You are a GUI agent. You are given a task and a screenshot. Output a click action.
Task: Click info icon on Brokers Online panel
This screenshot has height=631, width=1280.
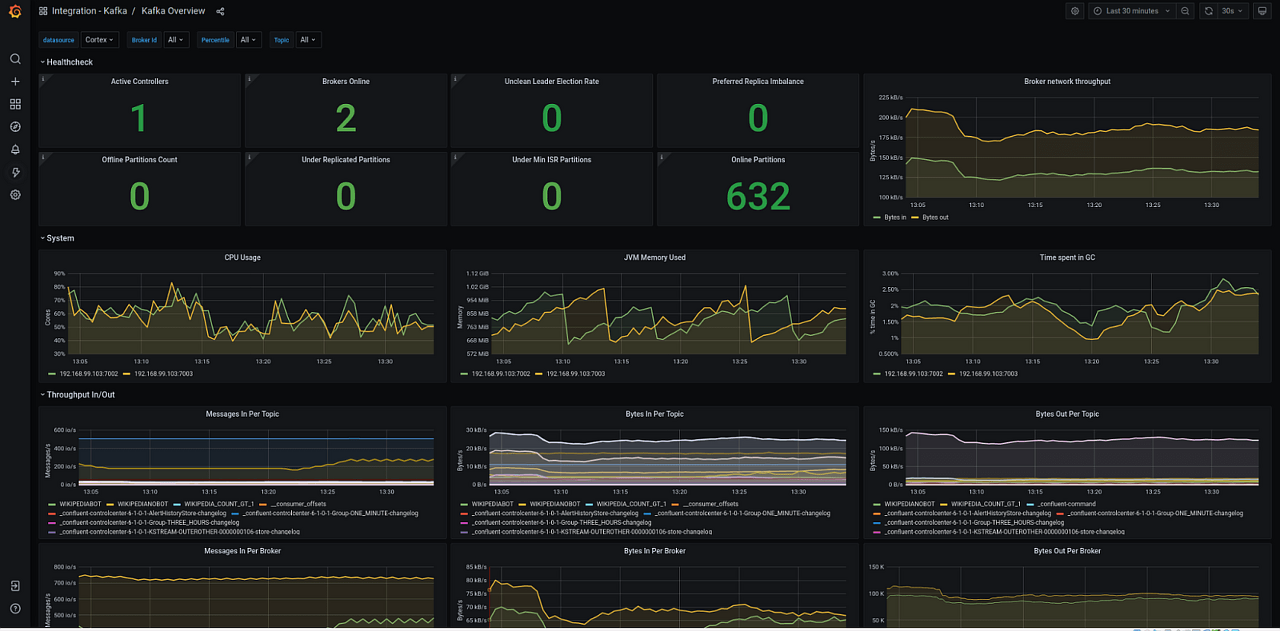pos(249,78)
